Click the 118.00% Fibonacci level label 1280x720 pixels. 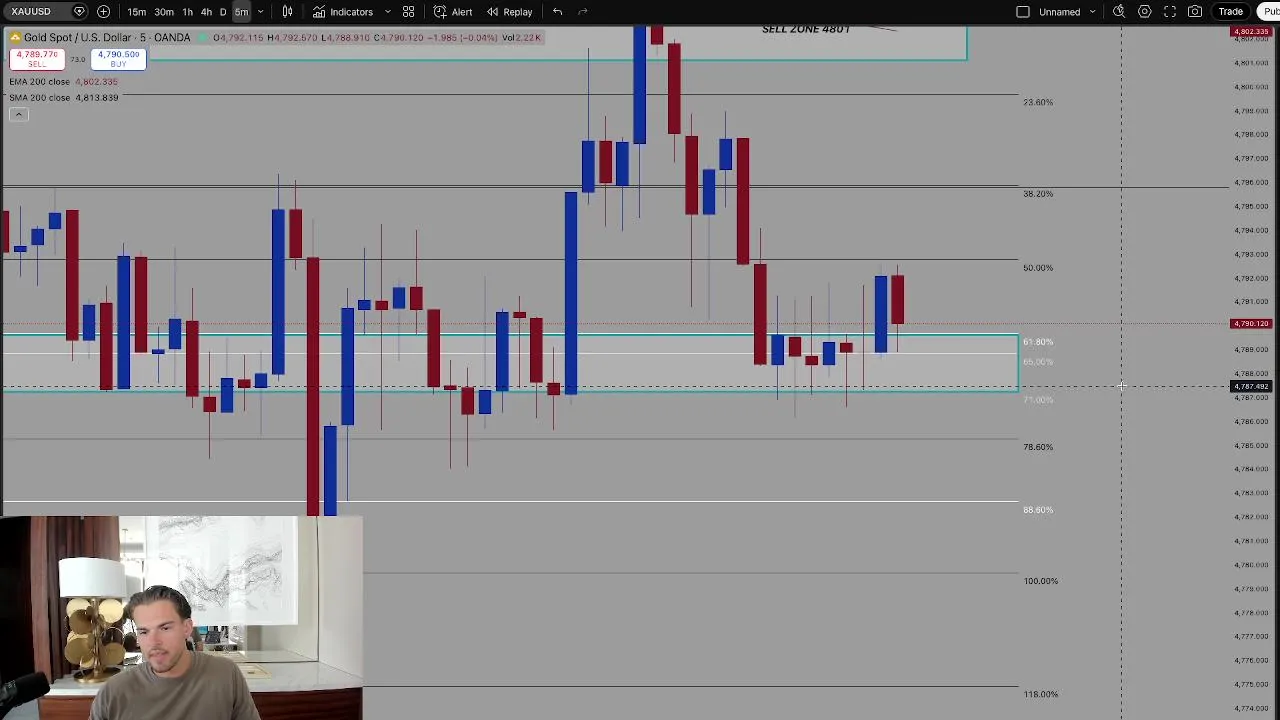[x=1041, y=694]
